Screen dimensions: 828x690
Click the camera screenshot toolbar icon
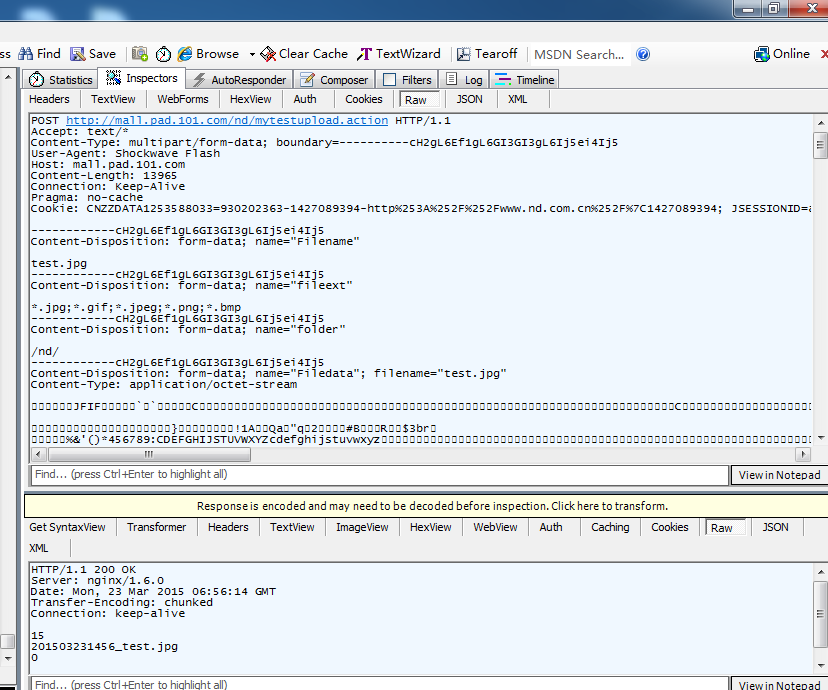140,54
